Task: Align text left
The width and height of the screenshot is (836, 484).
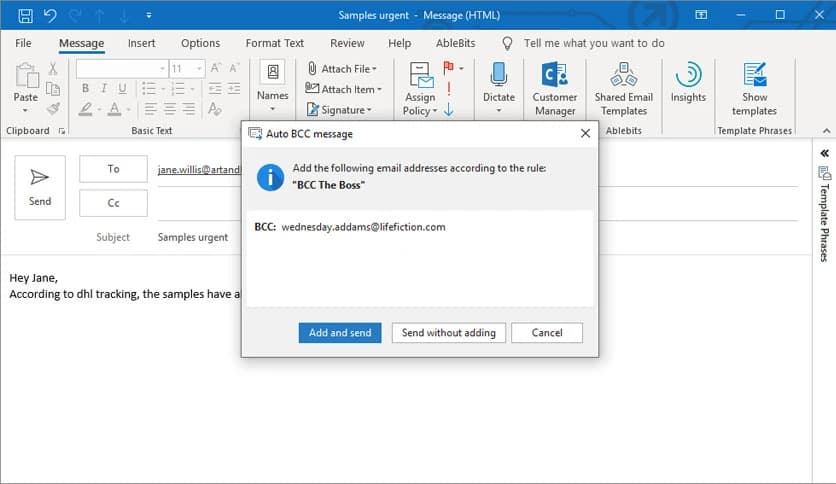Action: click(150, 109)
